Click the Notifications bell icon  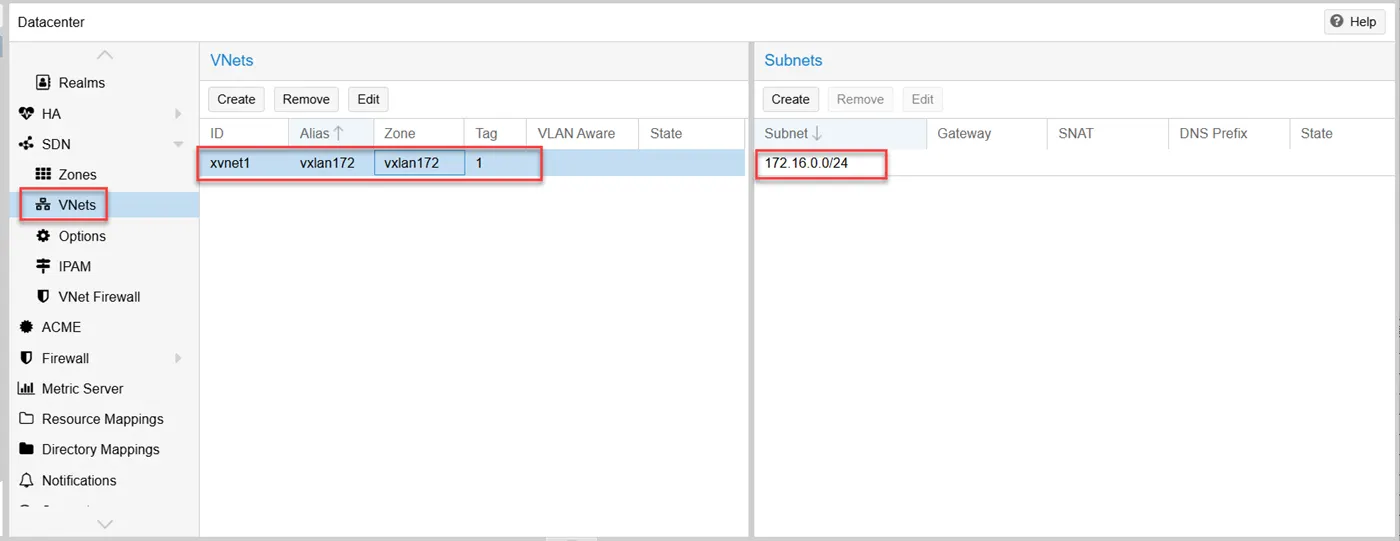[x=27, y=481]
